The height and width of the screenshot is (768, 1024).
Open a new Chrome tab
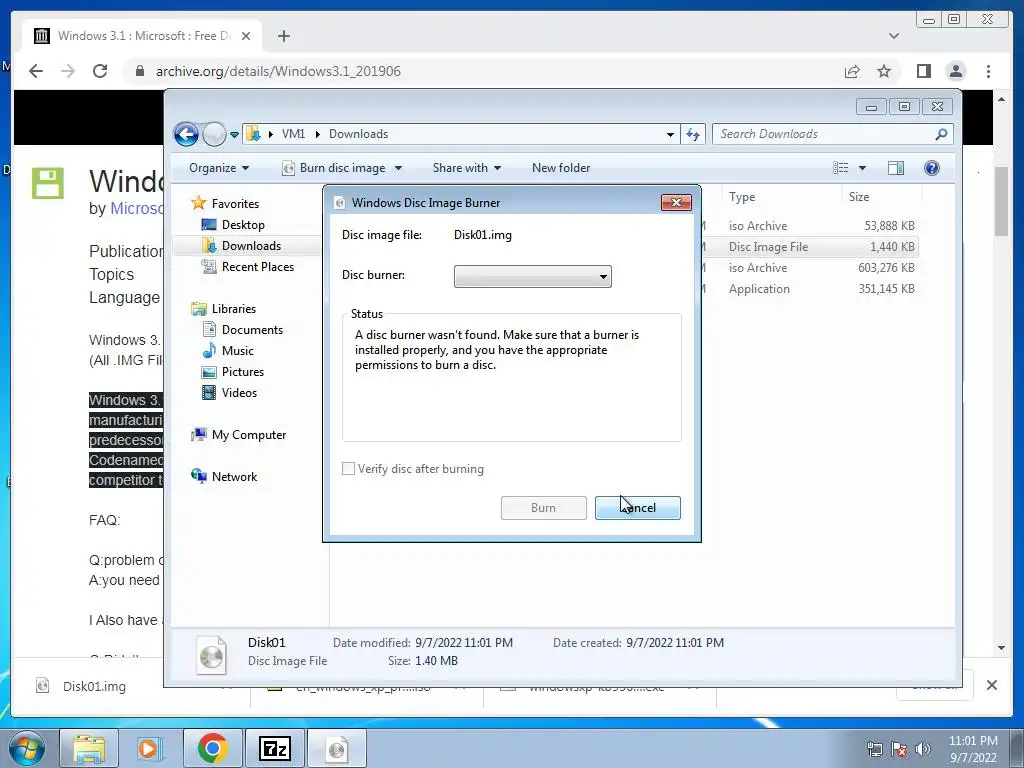pyautogui.click(x=283, y=36)
